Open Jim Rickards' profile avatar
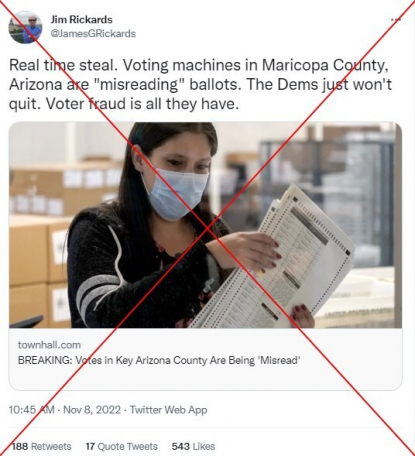This screenshot has height=456, width=415. [25, 27]
